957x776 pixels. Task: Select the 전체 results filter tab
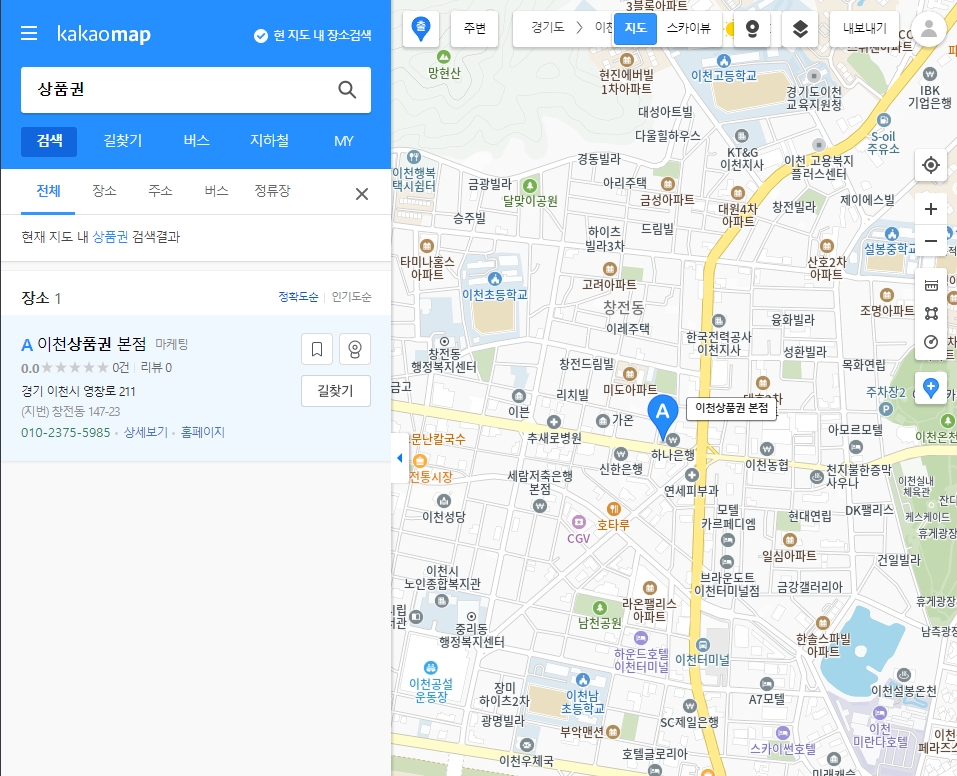(48, 191)
